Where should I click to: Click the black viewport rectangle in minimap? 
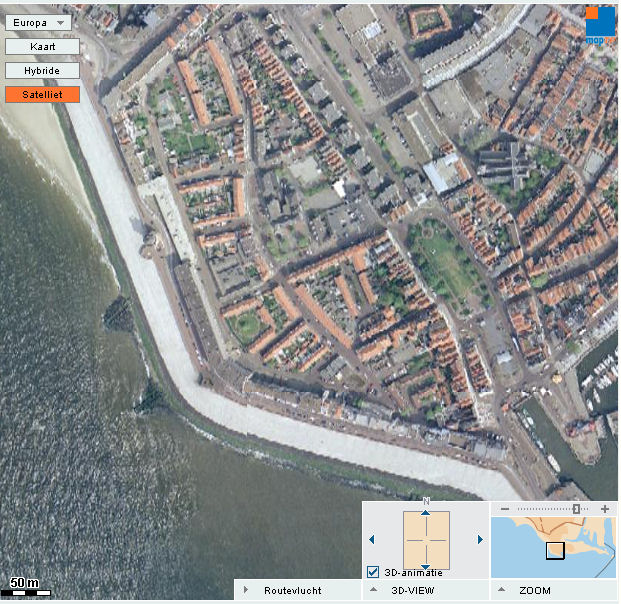click(x=555, y=549)
